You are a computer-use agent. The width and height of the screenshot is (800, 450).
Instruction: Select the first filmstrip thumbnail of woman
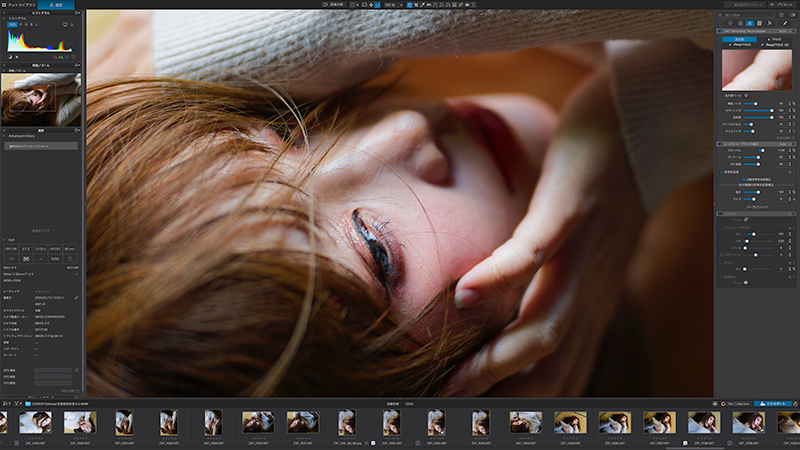[35, 422]
